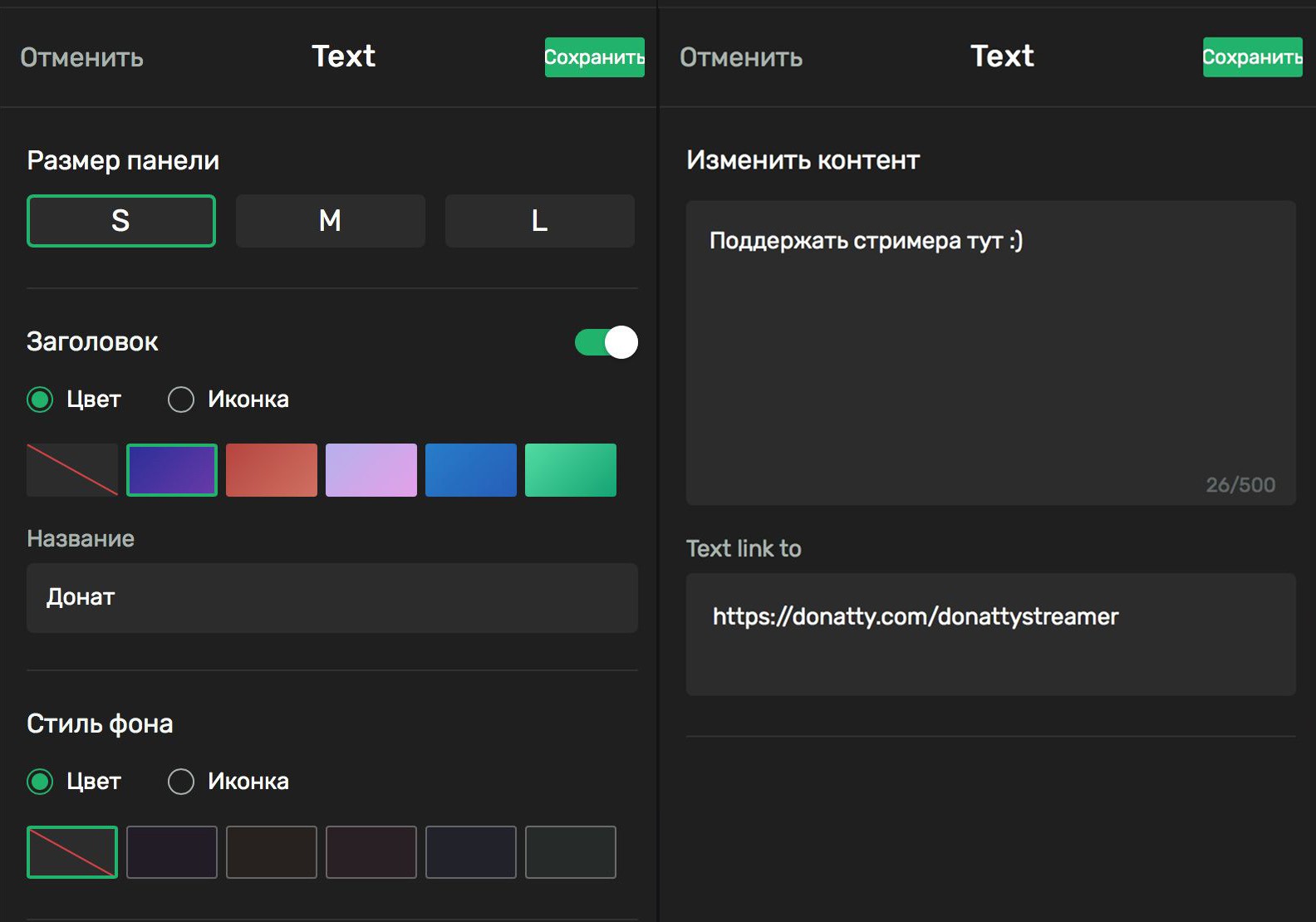Choose the green header color swatch

(571, 470)
